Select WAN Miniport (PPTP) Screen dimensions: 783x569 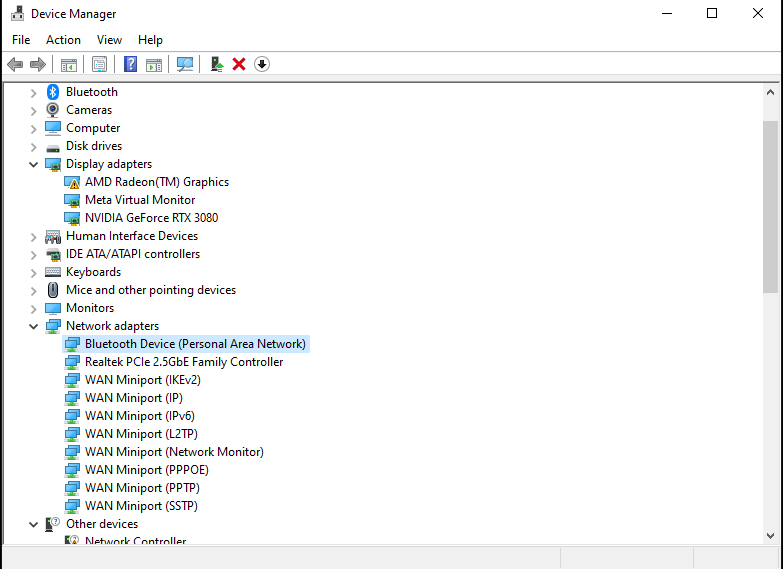142,488
